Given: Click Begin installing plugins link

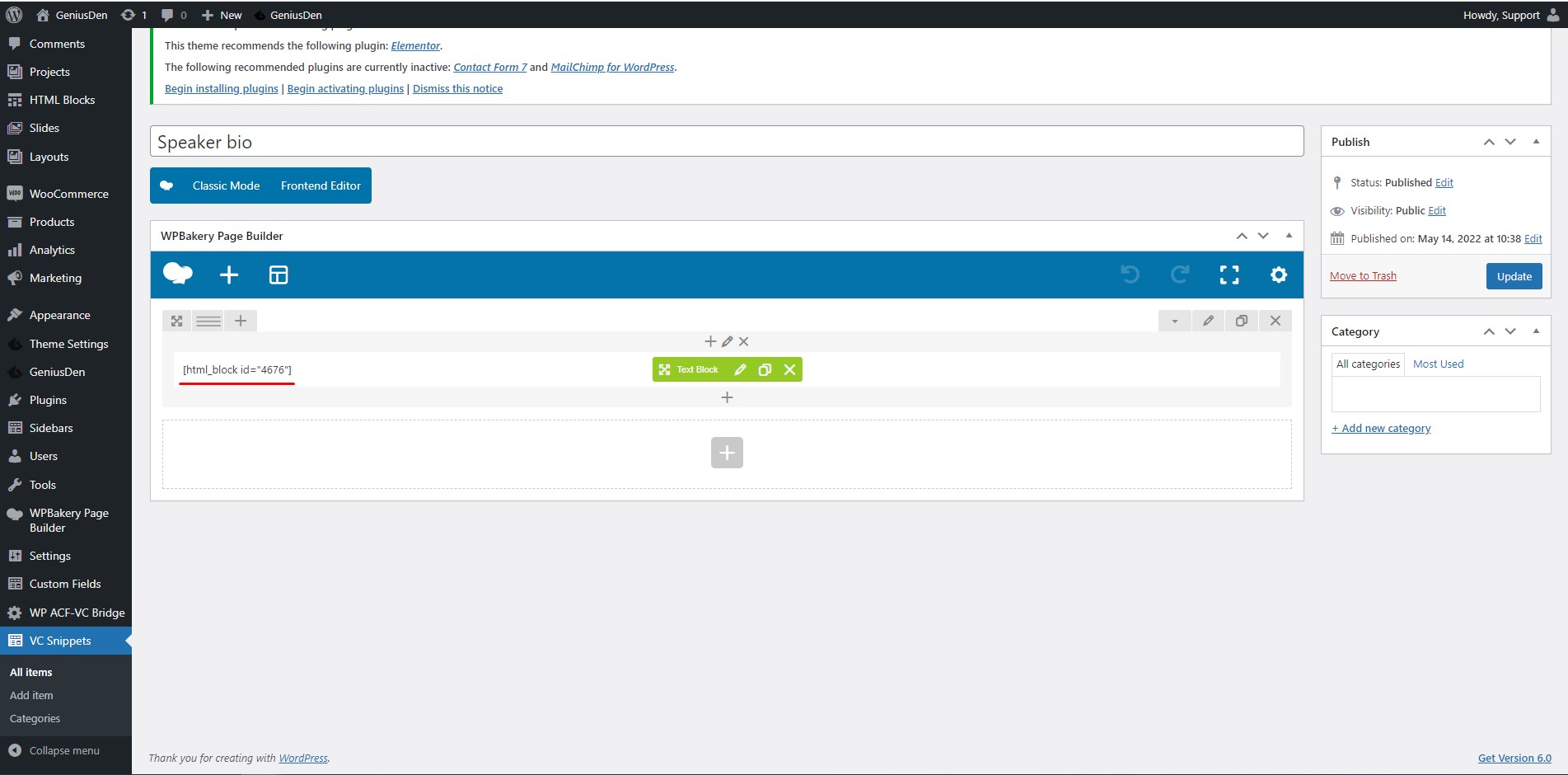Looking at the screenshot, I should 222,89.
